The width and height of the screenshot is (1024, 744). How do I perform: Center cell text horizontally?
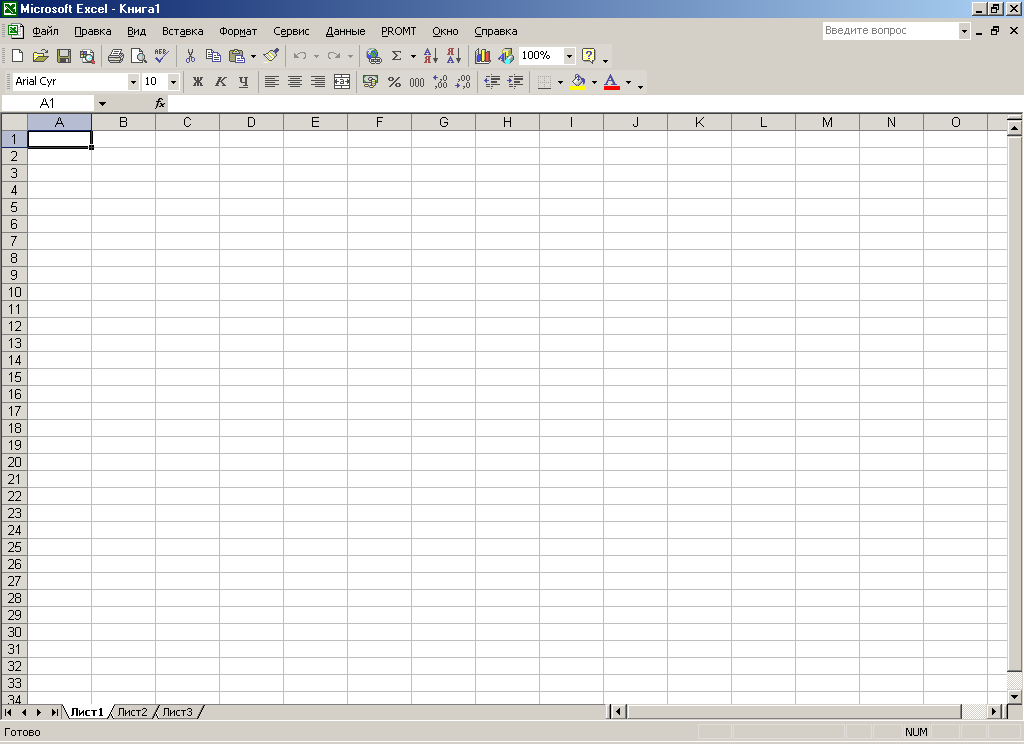point(295,82)
